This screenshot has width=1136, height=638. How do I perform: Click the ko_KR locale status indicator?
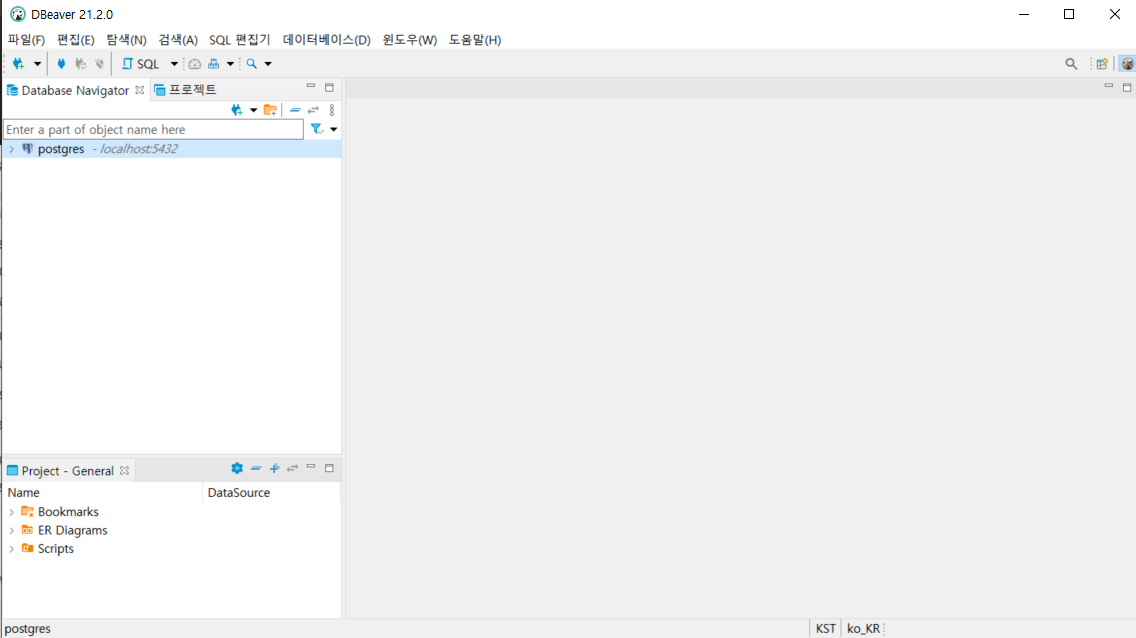863,629
